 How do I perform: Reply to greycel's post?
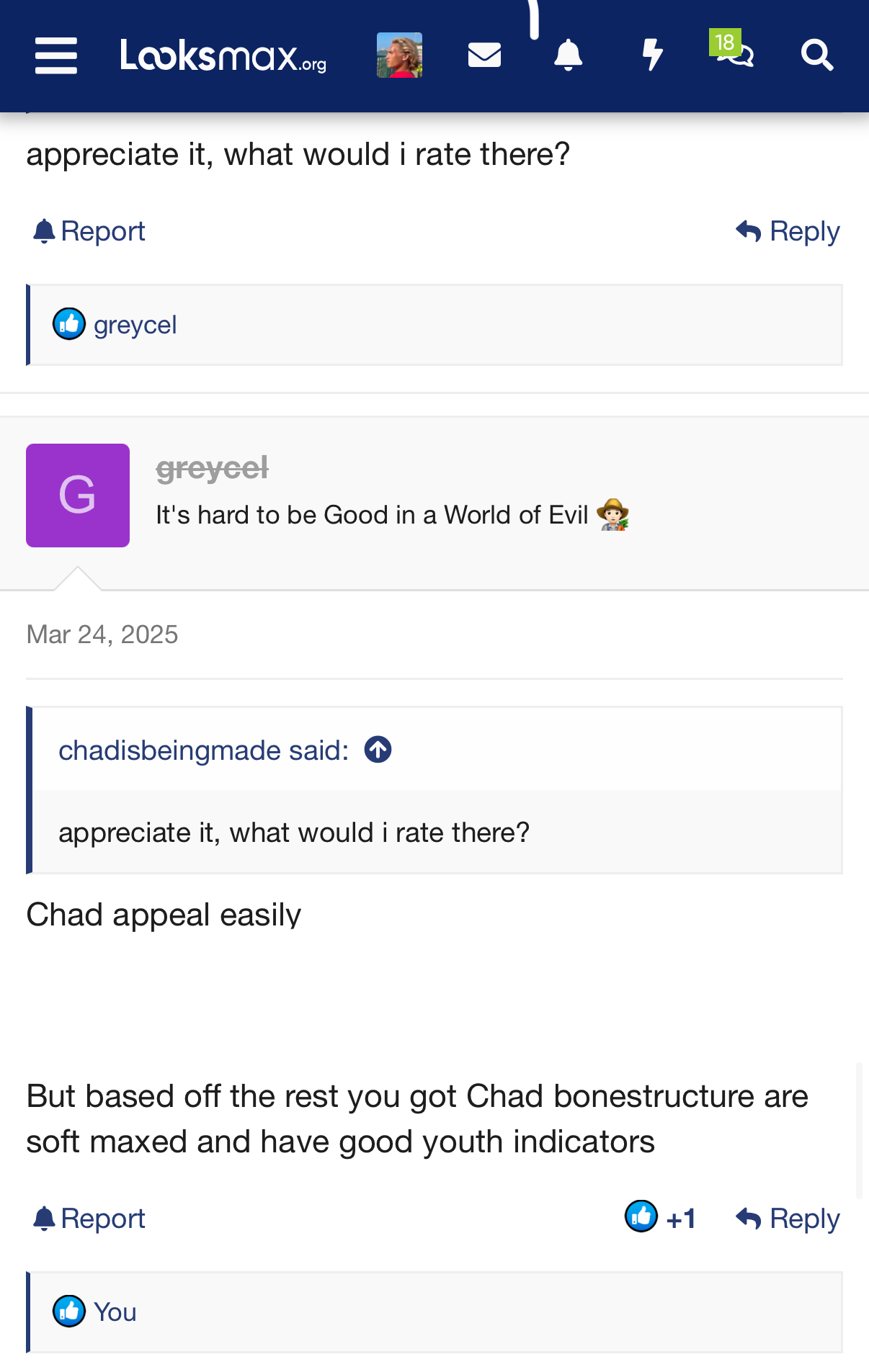click(x=788, y=1219)
